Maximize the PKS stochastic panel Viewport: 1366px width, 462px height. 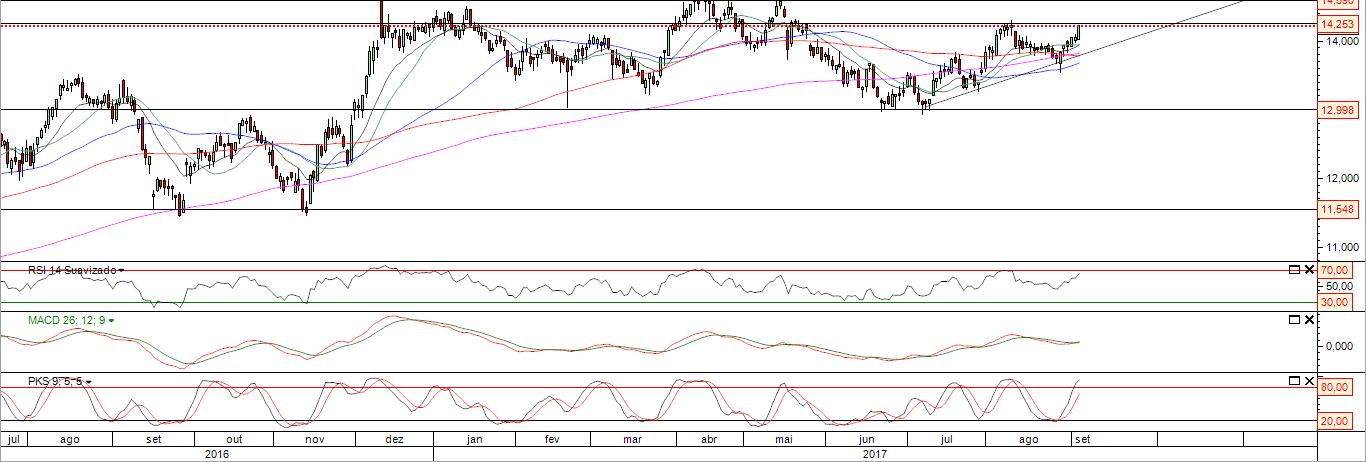tap(1293, 381)
